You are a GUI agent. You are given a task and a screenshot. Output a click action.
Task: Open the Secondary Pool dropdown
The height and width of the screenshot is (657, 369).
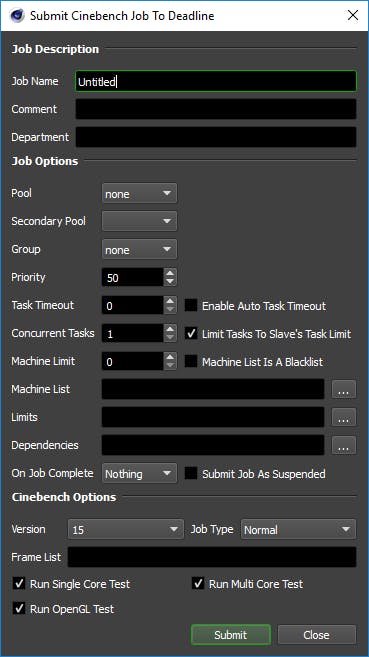click(139, 221)
